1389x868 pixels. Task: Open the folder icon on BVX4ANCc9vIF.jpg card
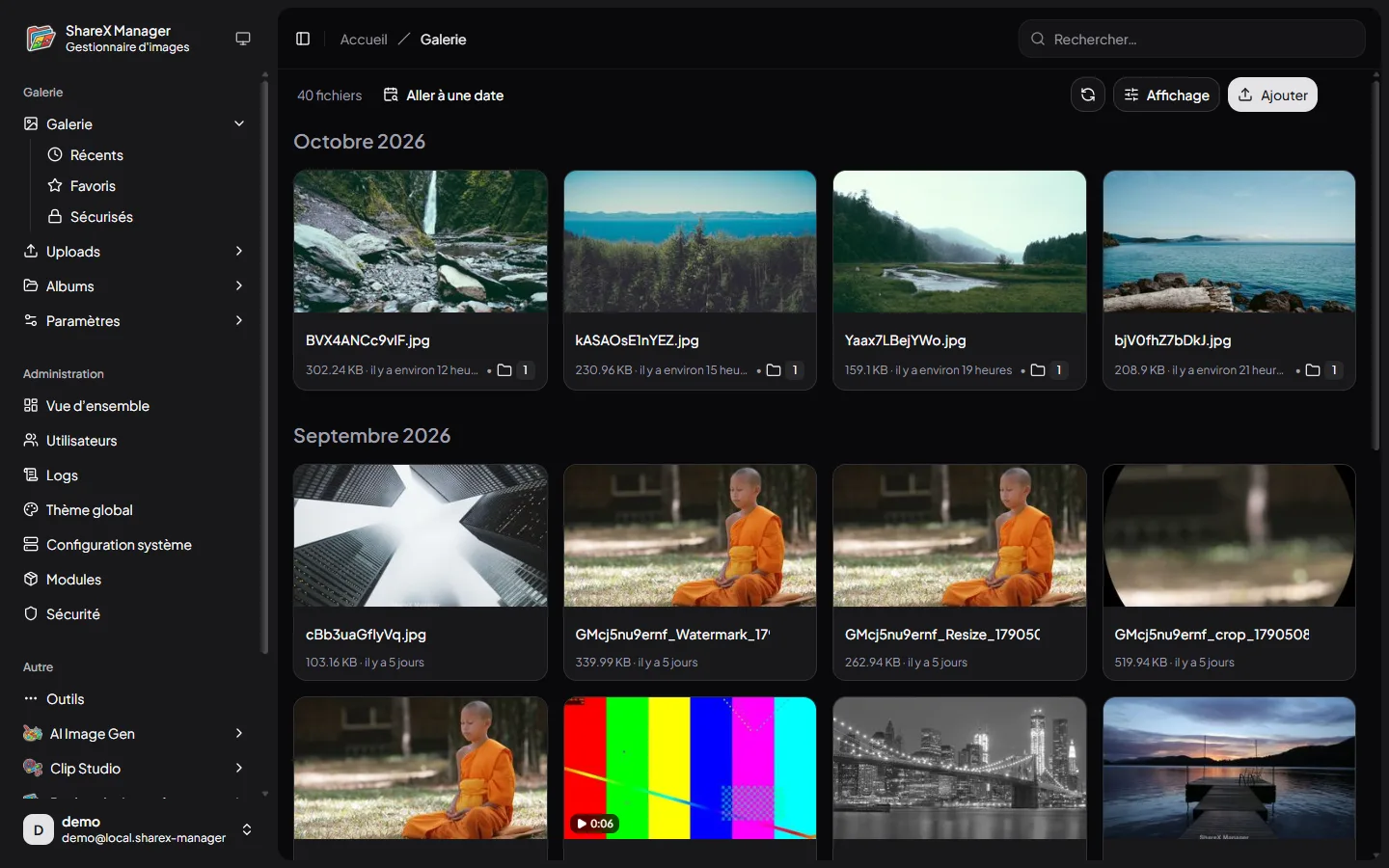point(504,370)
